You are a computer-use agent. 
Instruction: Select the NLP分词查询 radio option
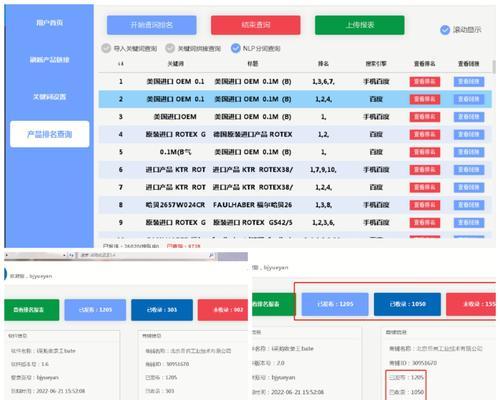(235, 48)
